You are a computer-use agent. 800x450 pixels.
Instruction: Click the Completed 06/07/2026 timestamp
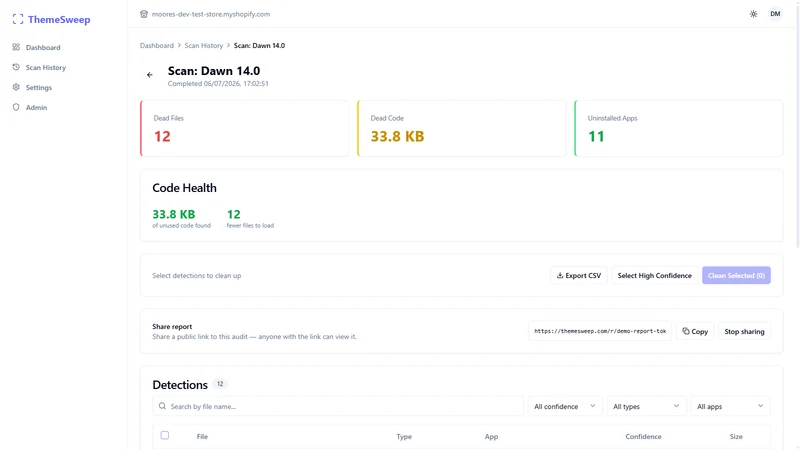tap(218, 84)
